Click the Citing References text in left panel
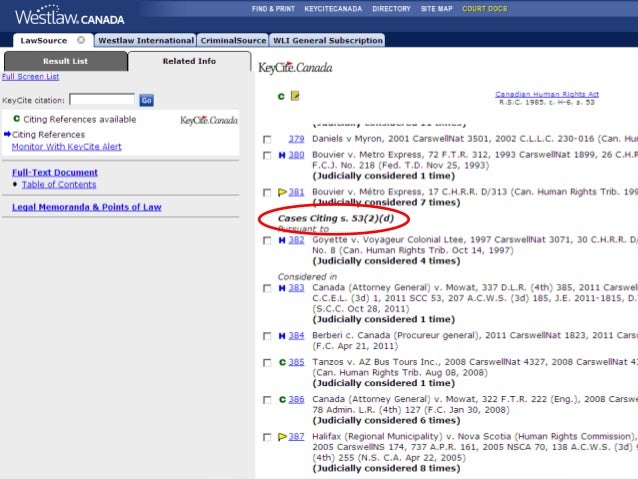The image size is (638, 479). point(48,134)
